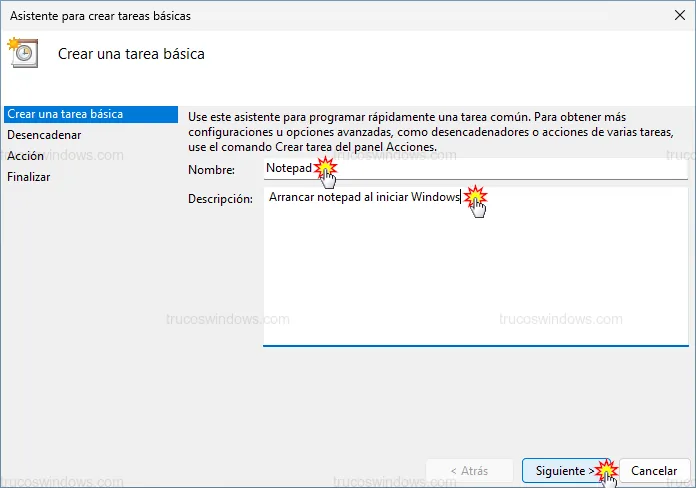Click the window title 'Asistente para crear tareas básicas'

coord(98,16)
